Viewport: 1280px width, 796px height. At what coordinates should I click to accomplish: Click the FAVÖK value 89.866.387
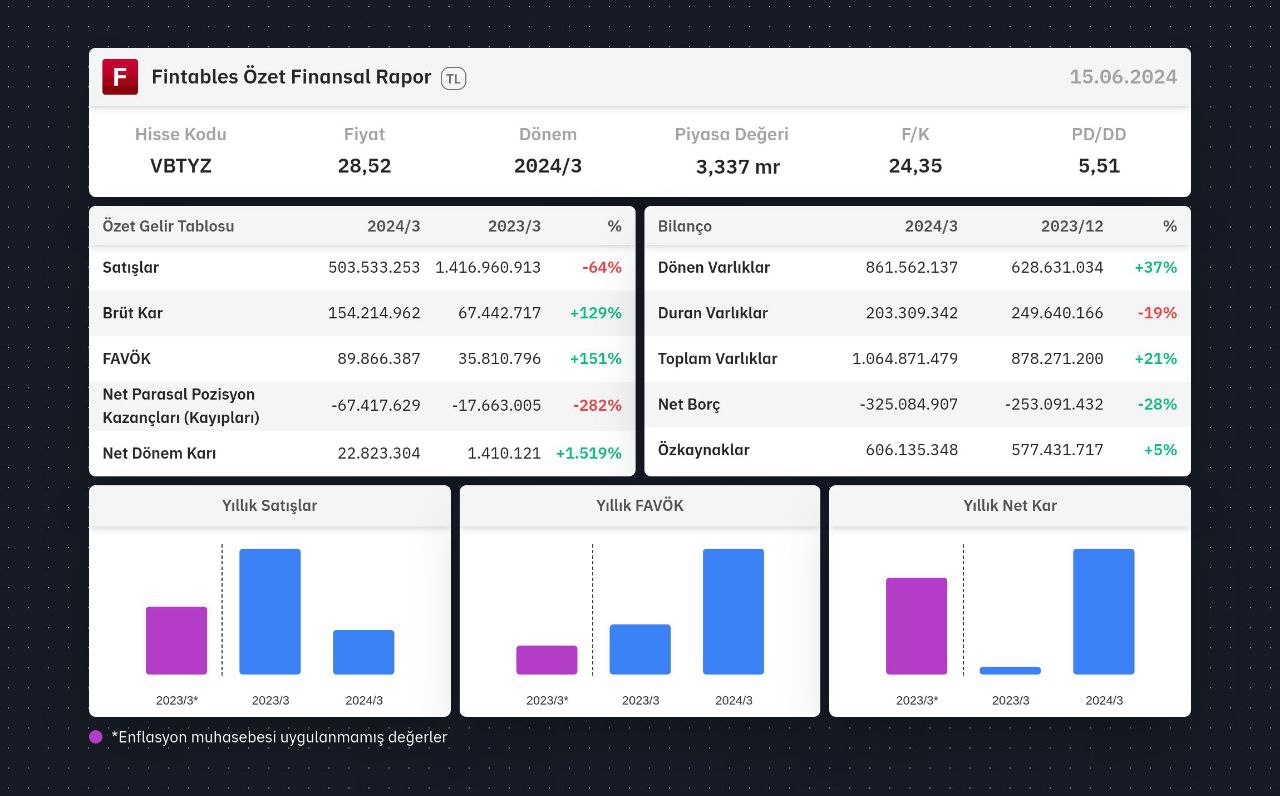[379, 359]
